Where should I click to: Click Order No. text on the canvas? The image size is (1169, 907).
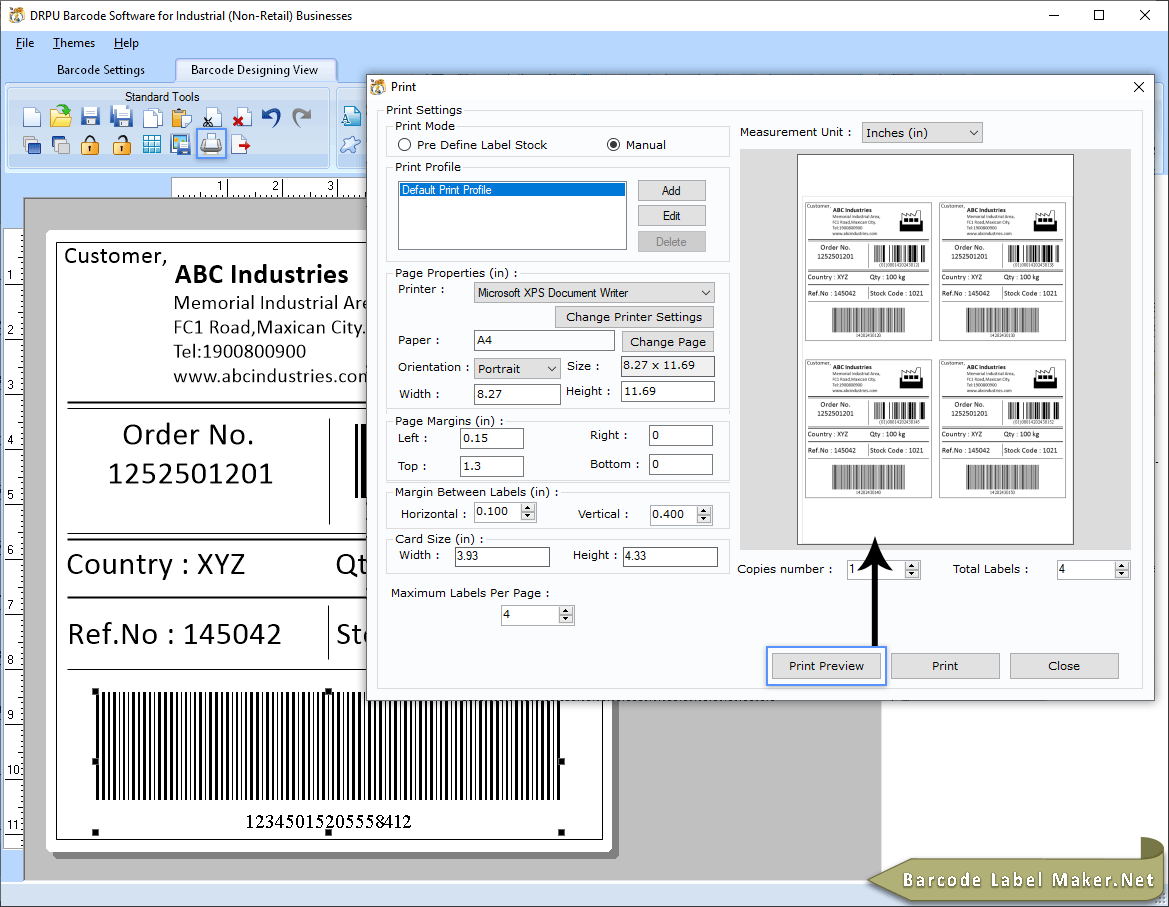(188, 435)
